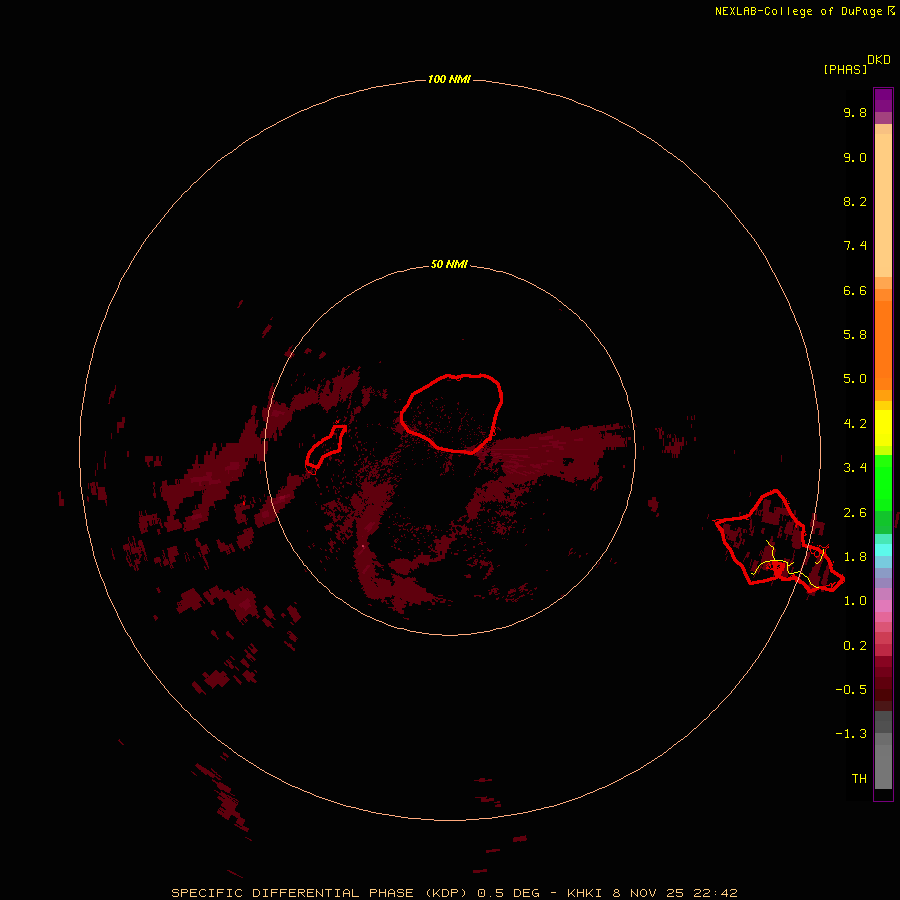The image size is (900, 900).
Task: Click the 4.2 value on the color scale
Action: [x=855, y=424]
